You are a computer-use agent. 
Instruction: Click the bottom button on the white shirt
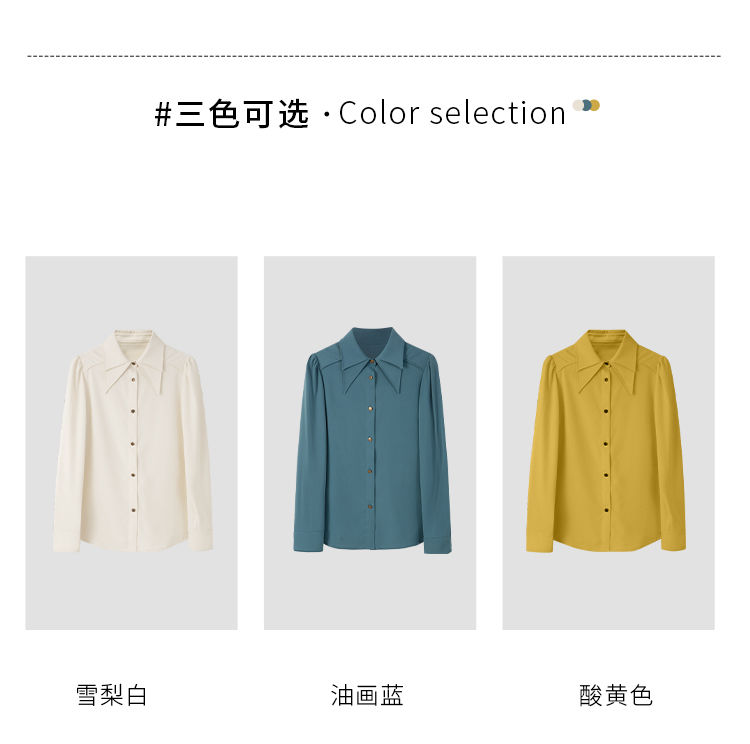pyautogui.click(x=133, y=510)
